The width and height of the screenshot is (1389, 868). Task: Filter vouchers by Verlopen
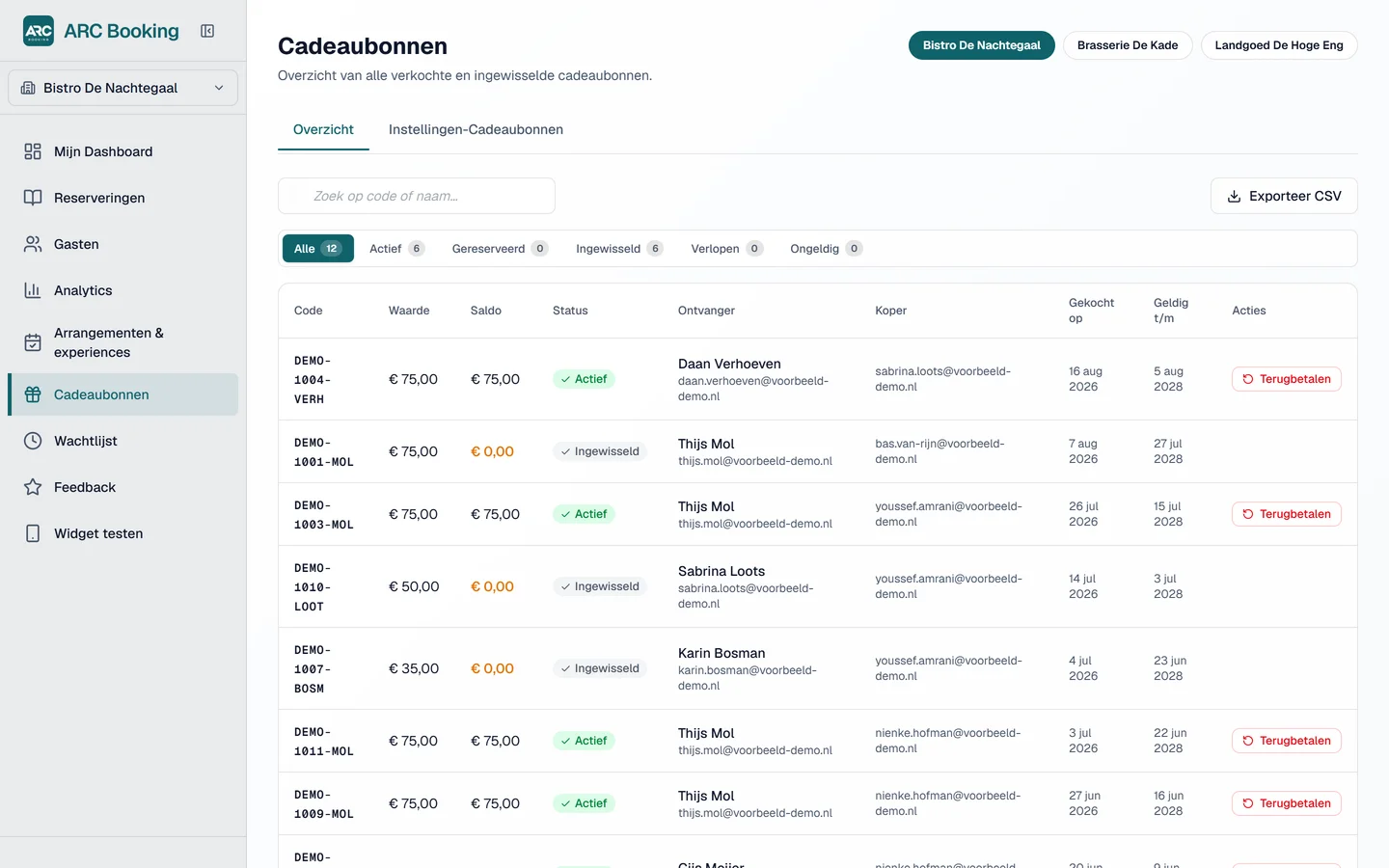726,248
